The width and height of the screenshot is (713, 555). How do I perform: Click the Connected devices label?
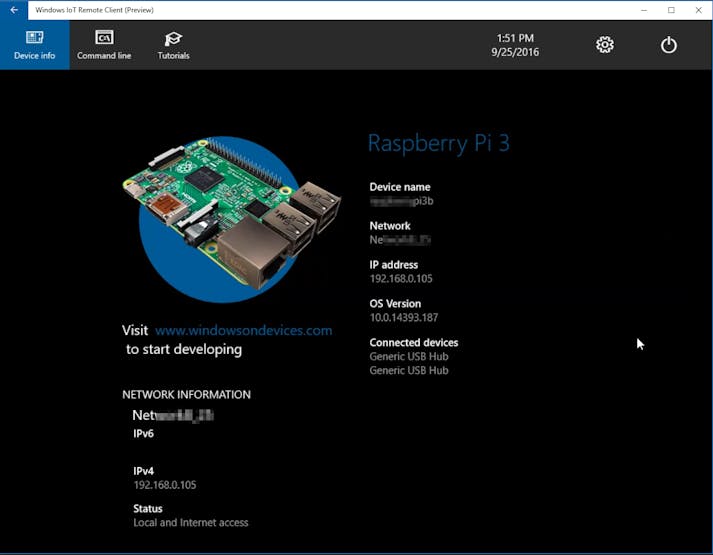[x=414, y=343]
